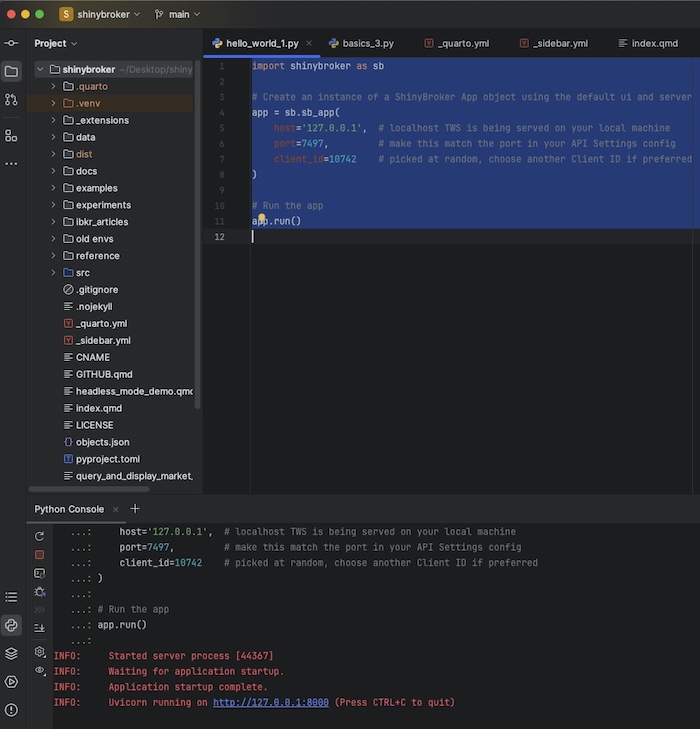The width and height of the screenshot is (700, 729).
Task: Show more tool windows ellipsis
Action: tap(11, 164)
